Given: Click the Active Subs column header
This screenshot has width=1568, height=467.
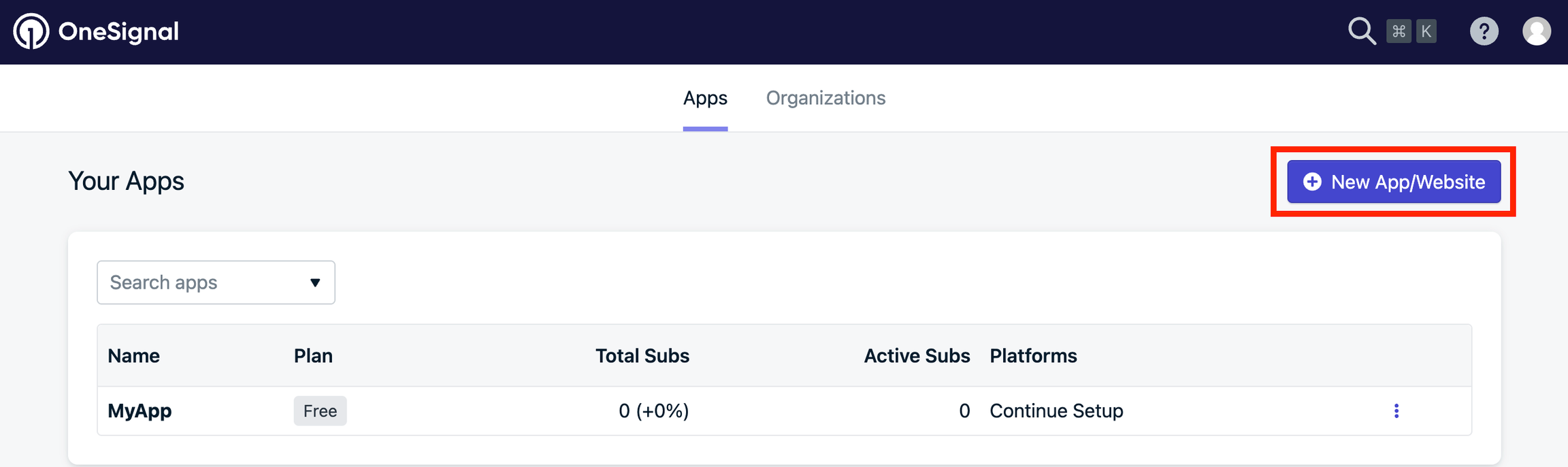Looking at the screenshot, I should [x=917, y=355].
